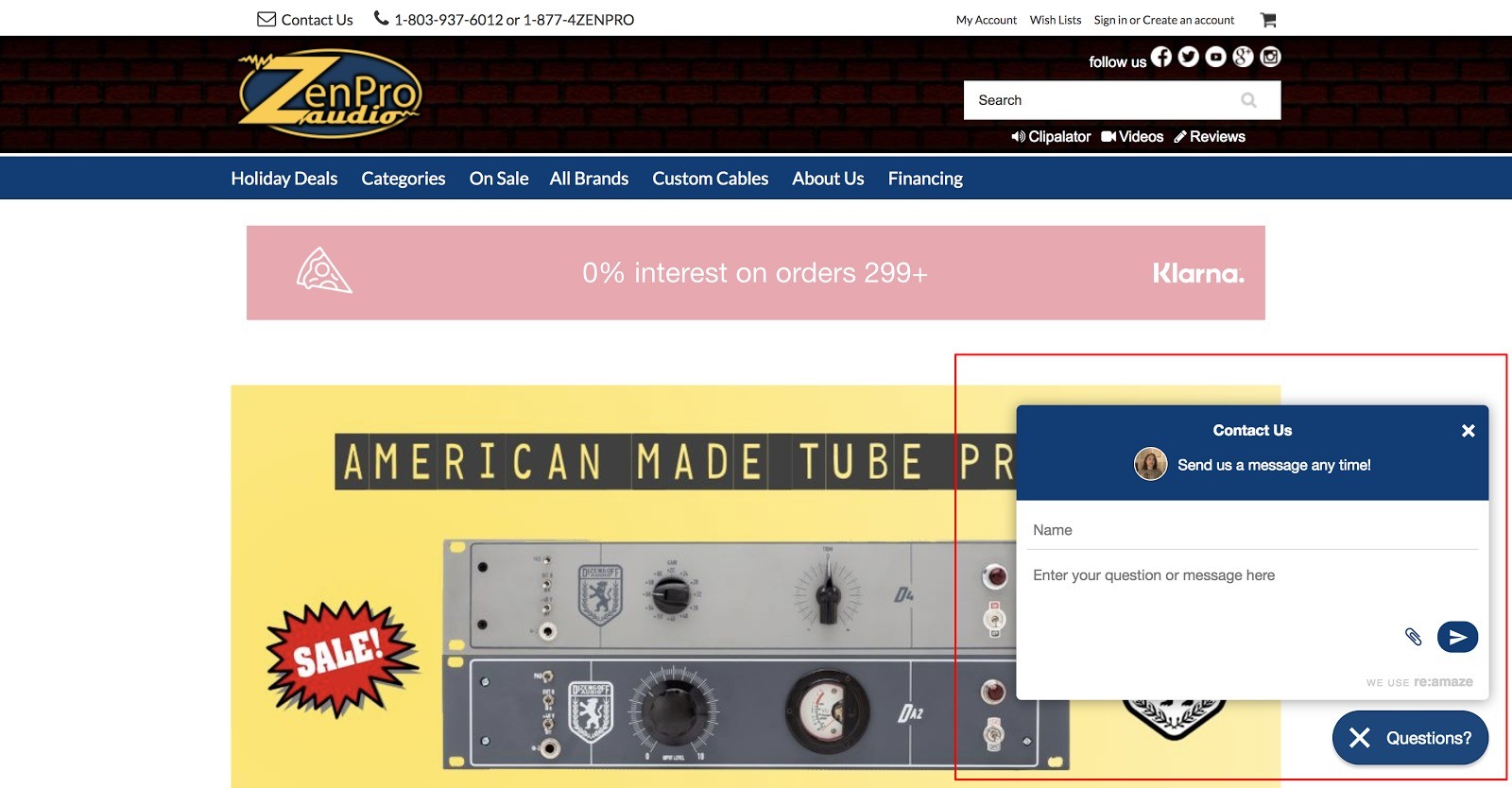
Task: Go to All Brands page
Action: point(589,179)
